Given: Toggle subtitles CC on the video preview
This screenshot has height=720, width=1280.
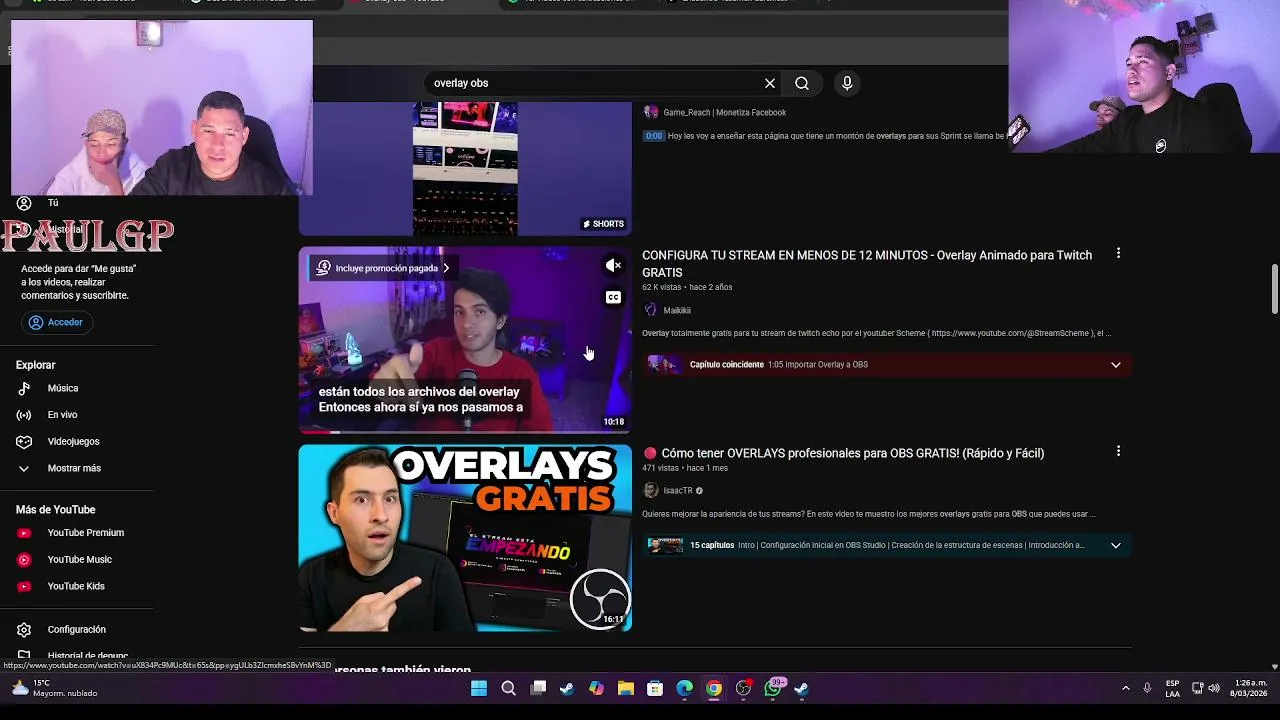Looking at the screenshot, I should (613, 297).
